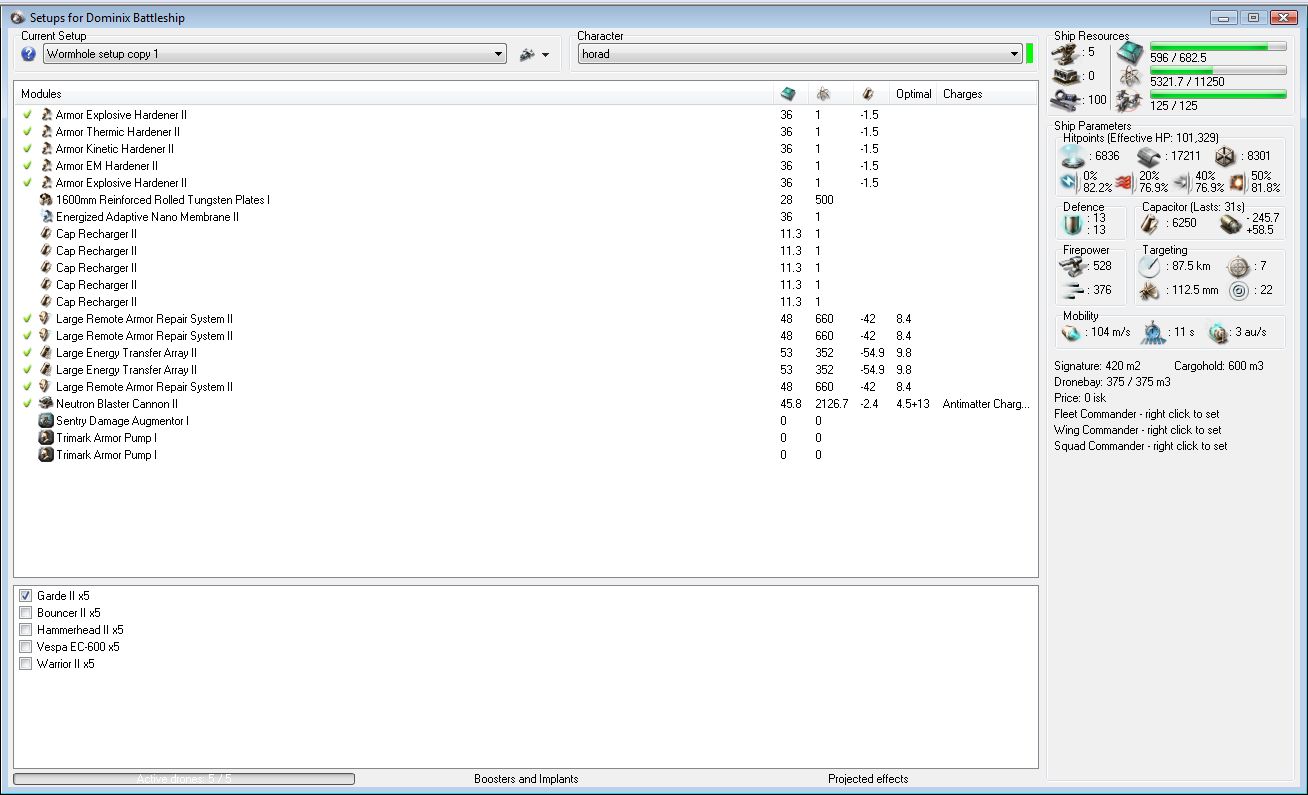This screenshot has height=795, width=1308.
Task: Click the Dronebay: 375 / 375 m3 text
Action: pos(1112,382)
